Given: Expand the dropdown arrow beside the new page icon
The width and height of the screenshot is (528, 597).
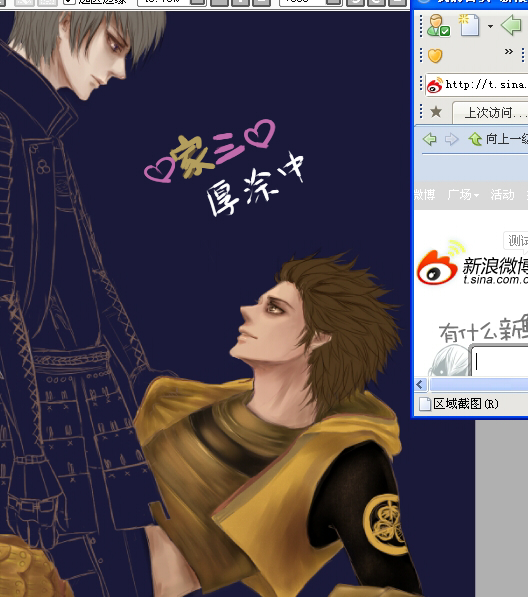Looking at the screenshot, I should coord(490,26).
